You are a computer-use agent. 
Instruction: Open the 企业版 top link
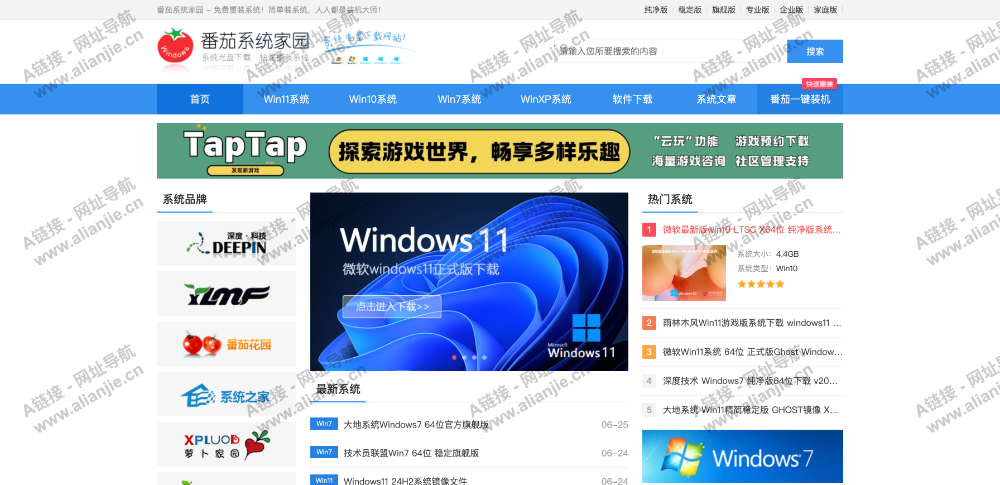(791, 10)
